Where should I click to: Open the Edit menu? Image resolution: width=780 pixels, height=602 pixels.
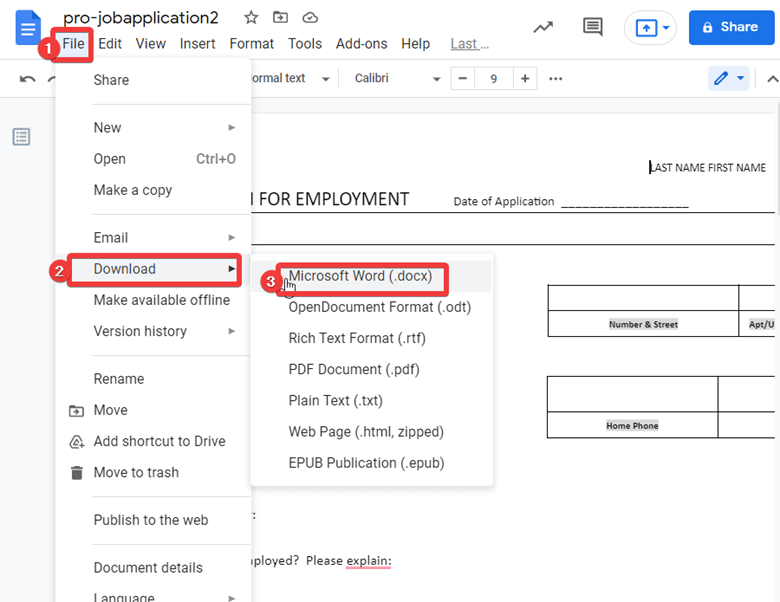click(x=110, y=44)
